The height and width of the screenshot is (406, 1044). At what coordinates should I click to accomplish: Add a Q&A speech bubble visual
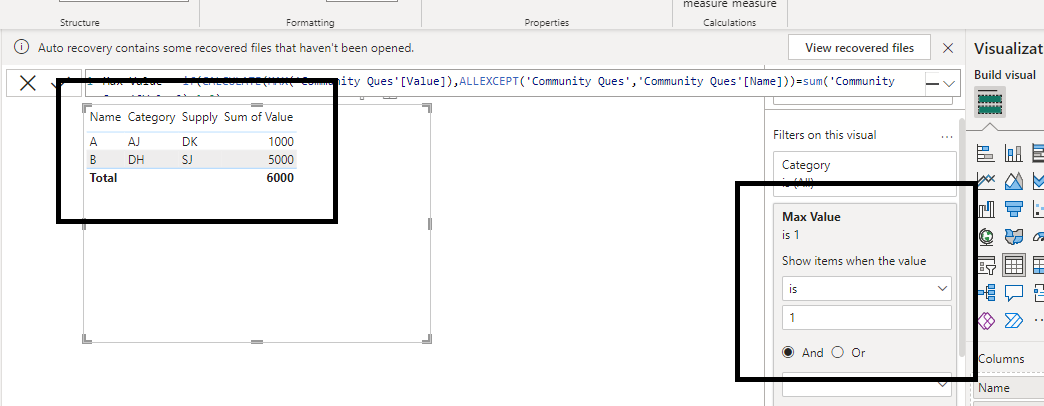(1013, 293)
